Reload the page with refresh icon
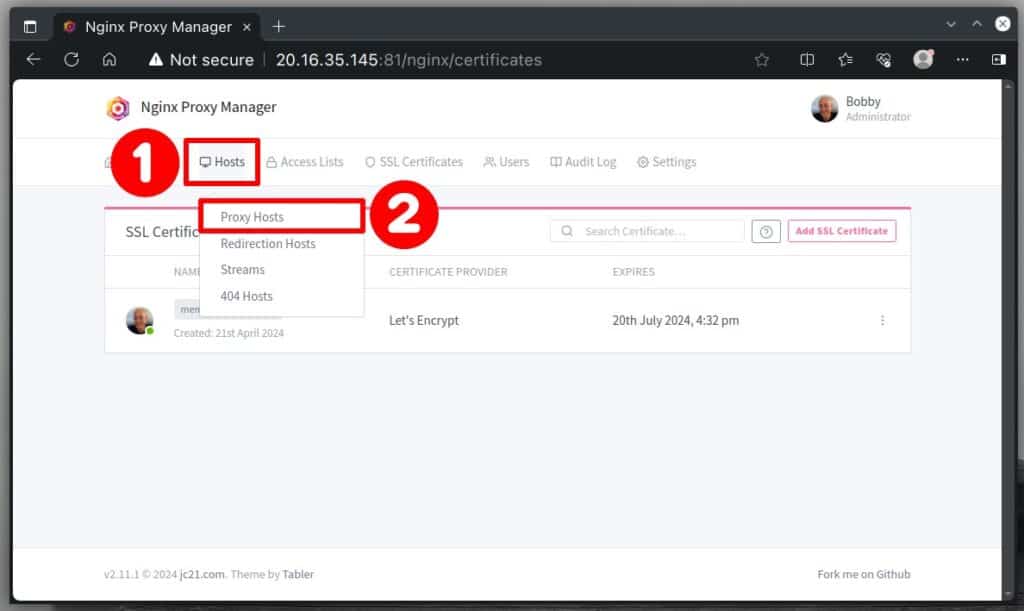Image resolution: width=1024 pixels, height=611 pixels. pos(72,59)
